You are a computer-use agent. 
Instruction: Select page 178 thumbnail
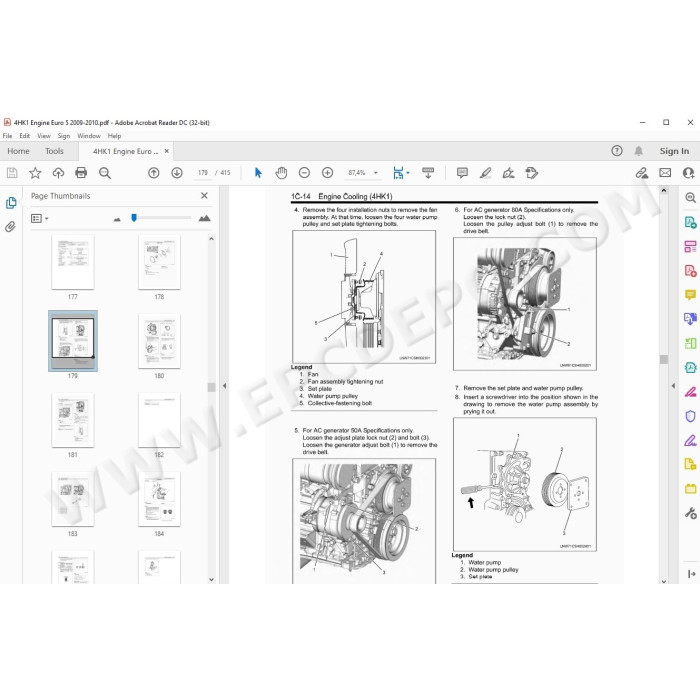159,262
